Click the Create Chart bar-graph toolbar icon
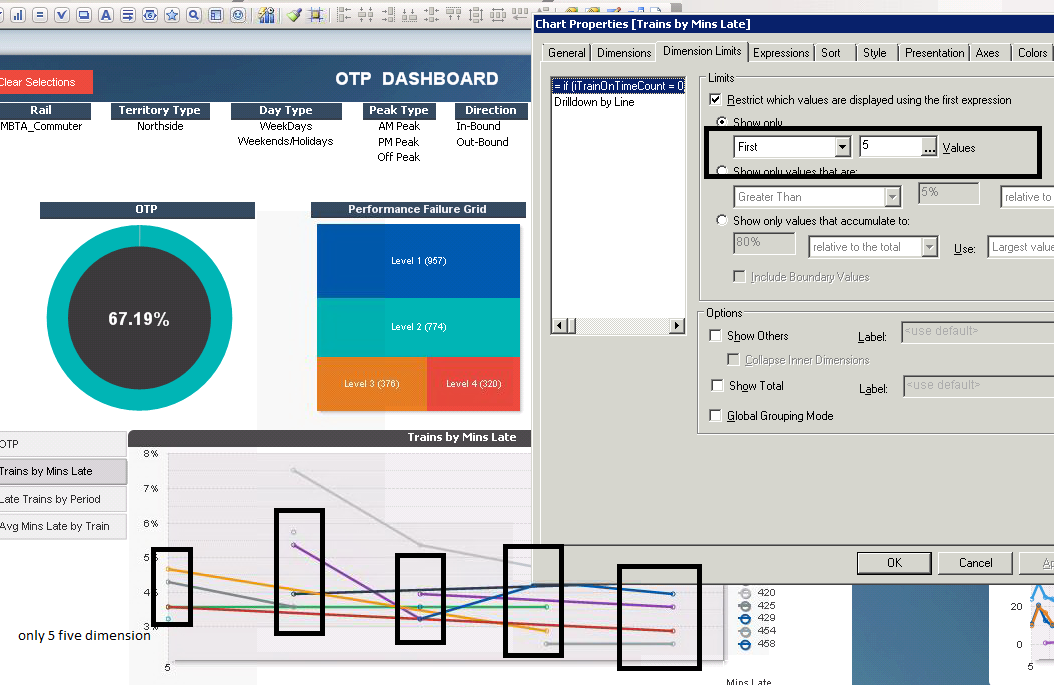 [x=18, y=15]
